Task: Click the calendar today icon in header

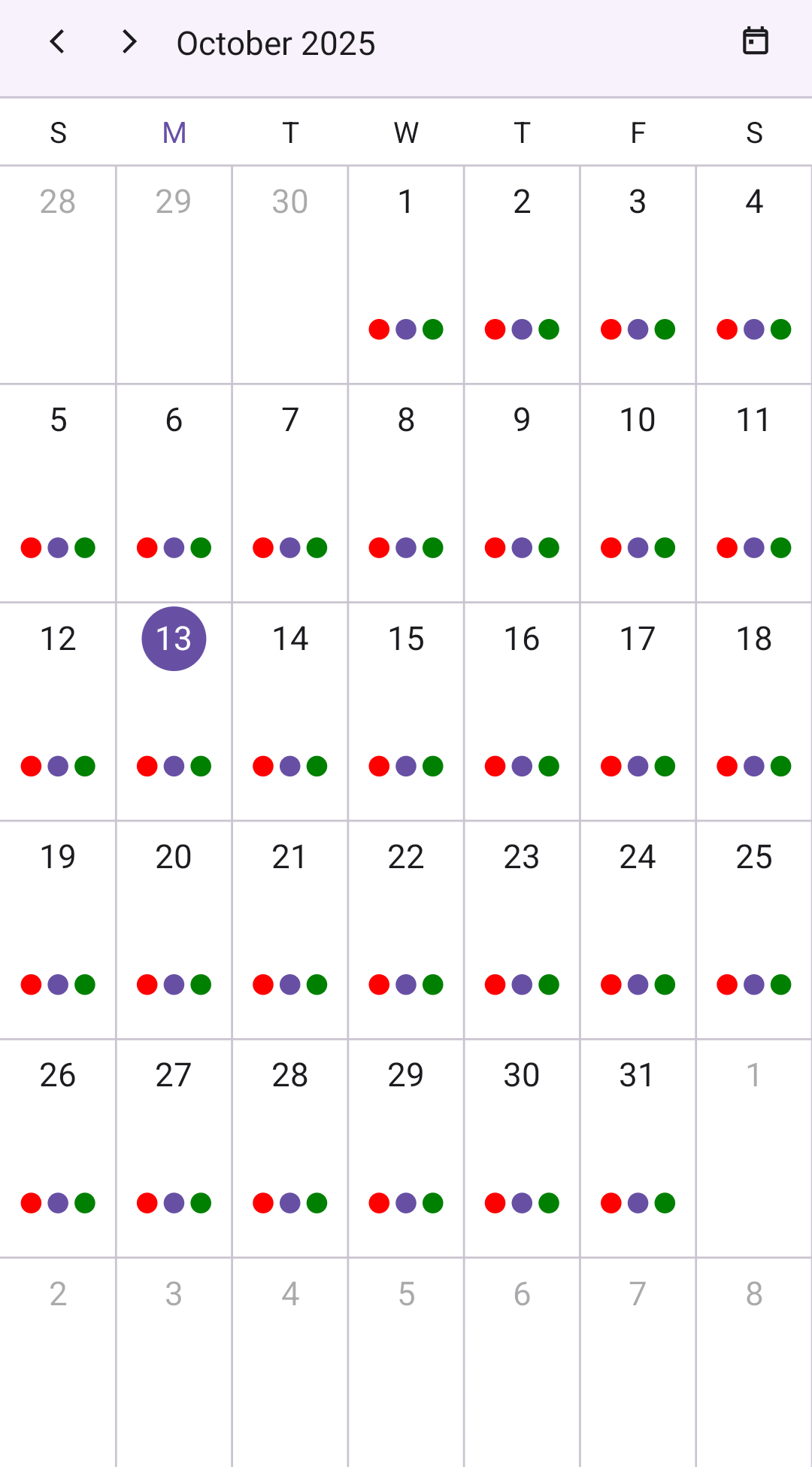Action: click(755, 41)
